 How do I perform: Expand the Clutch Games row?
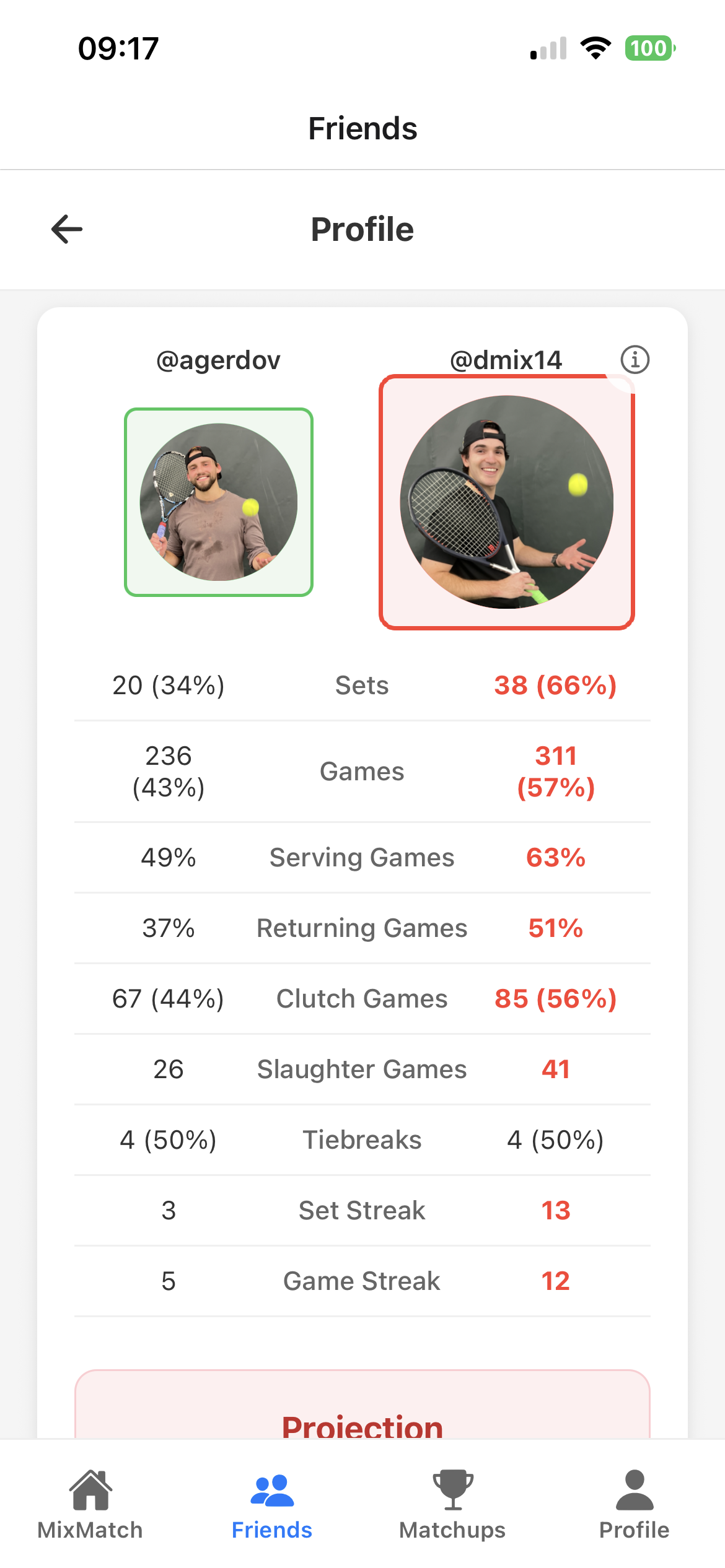(362, 998)
